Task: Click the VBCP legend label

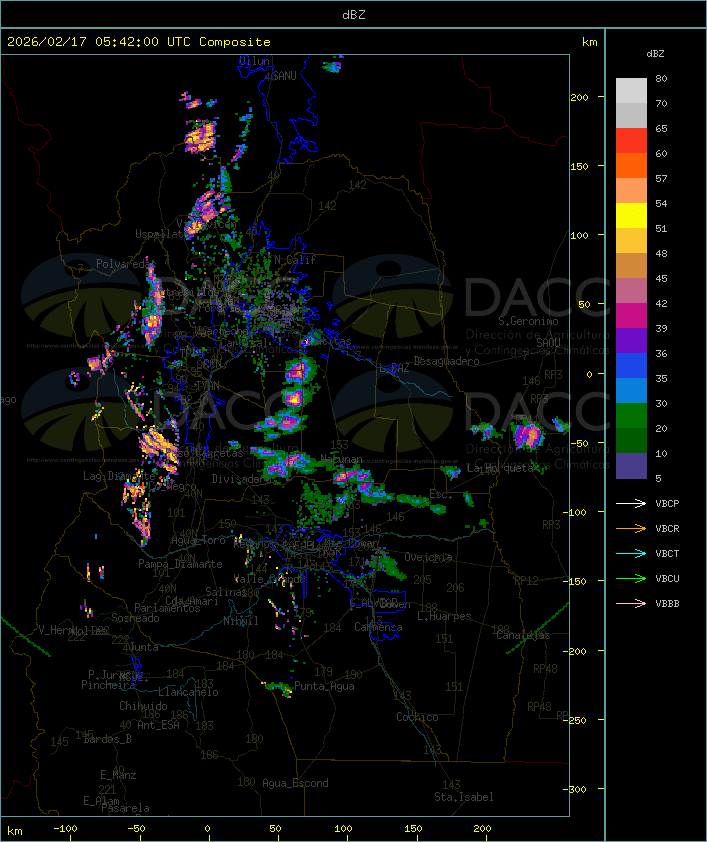Action: point(667,504)
